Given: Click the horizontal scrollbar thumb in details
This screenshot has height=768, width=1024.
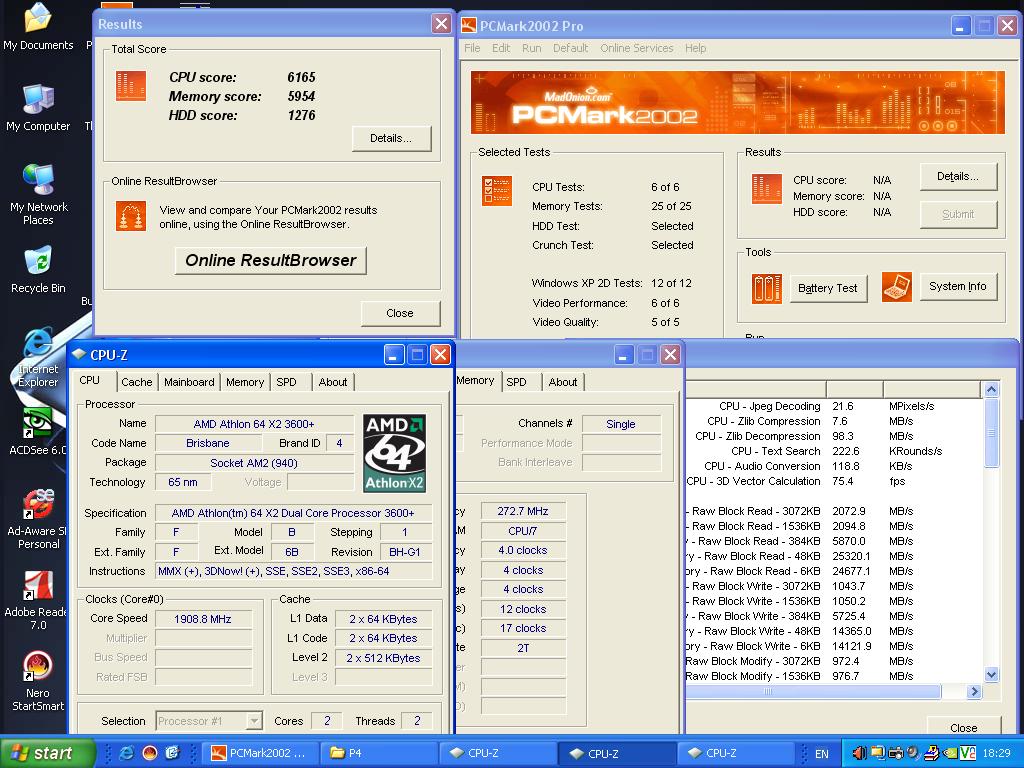Looking at the screenshot, I should click(814, 692).
